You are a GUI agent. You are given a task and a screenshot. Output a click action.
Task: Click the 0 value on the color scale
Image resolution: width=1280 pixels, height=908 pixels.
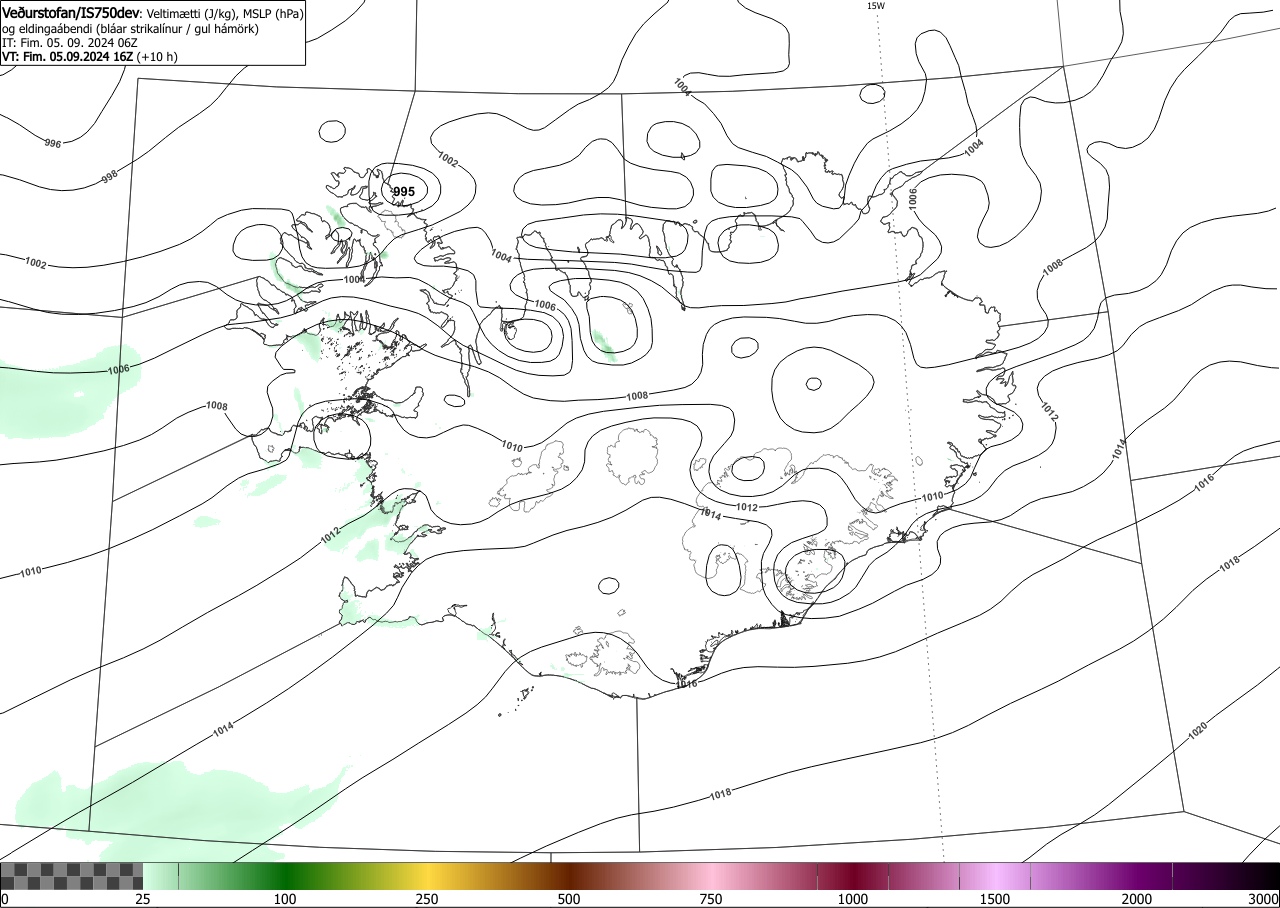(5, 899)
